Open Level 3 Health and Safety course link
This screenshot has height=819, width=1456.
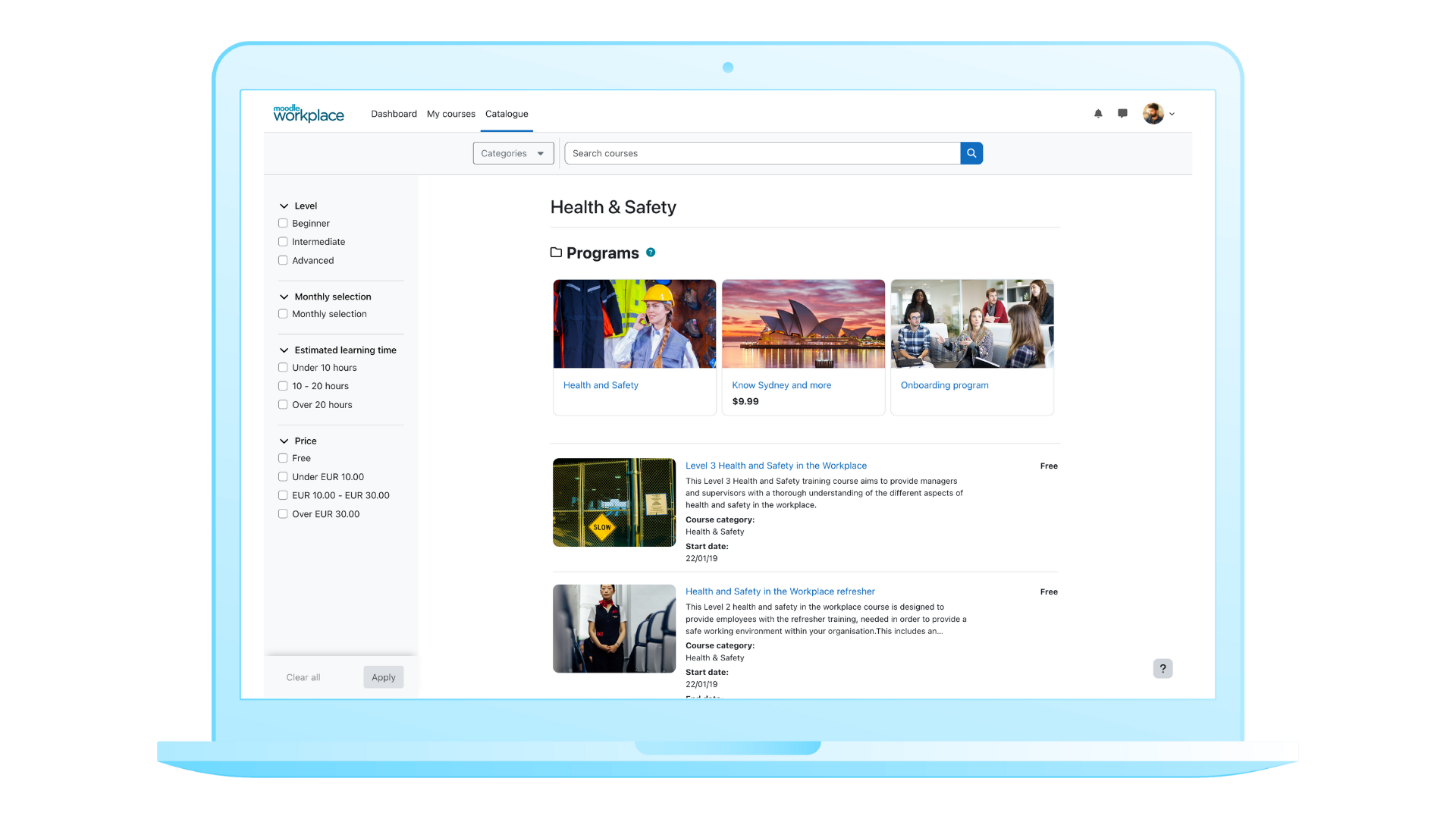776,466
